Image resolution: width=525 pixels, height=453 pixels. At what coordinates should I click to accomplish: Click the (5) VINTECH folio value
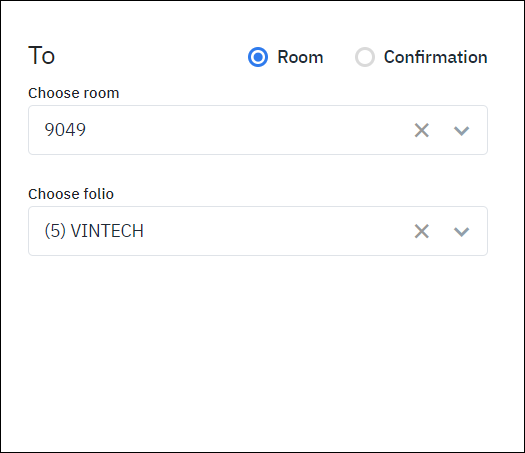94,231
